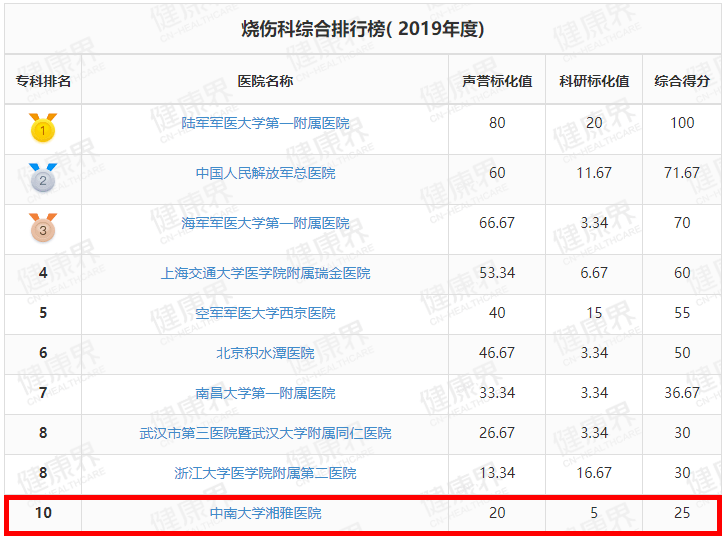Click 科研标化值 value 20 for 陆军军医大学第一附属医院
The height and width of the screenshot is (538, 726).
tap(594, 123)
